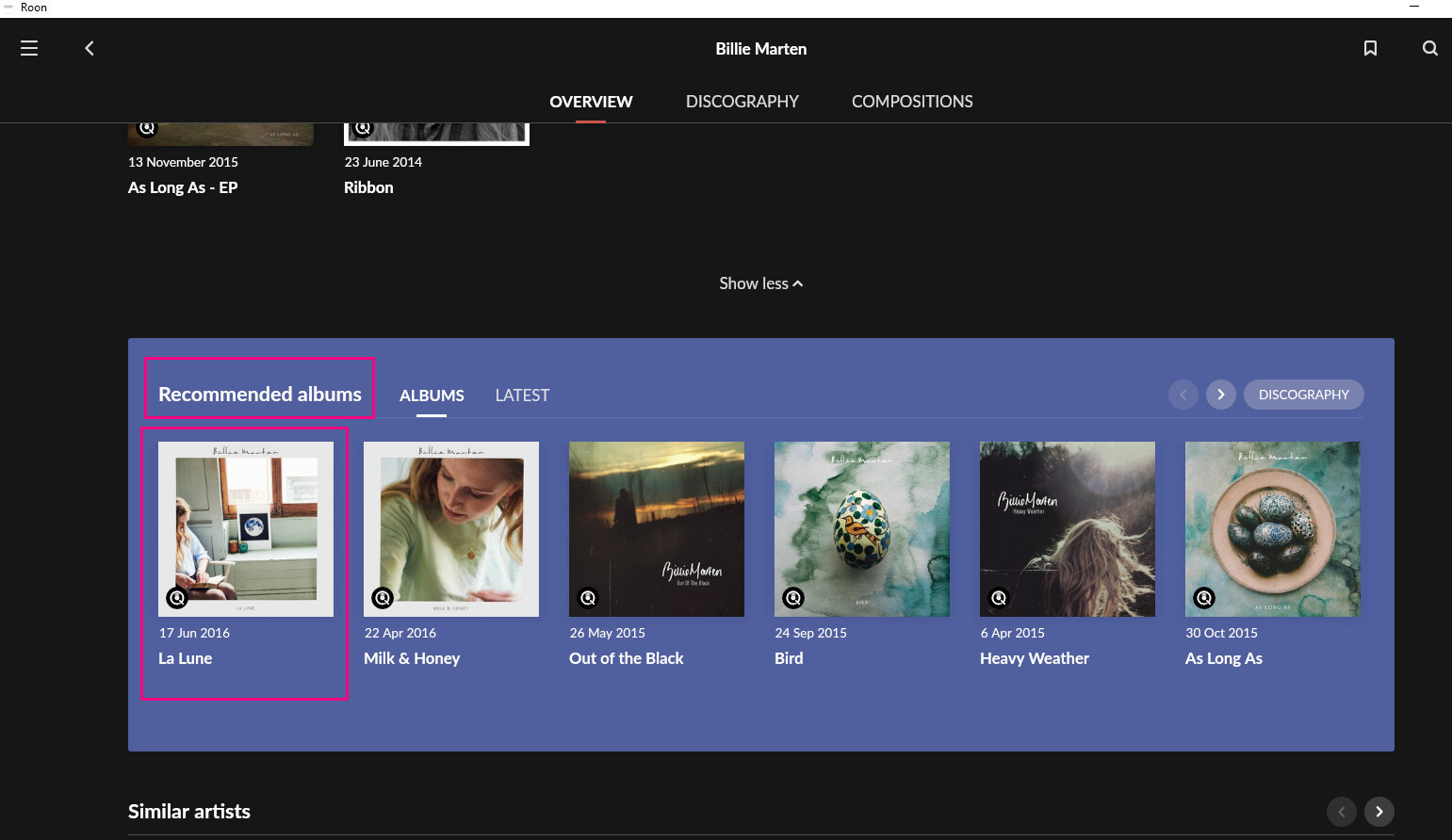Viewport: 1452px width, 840px height.
Task: Click the Qobuz badge on La Lune cover
Action: click(x=177, y=597)
